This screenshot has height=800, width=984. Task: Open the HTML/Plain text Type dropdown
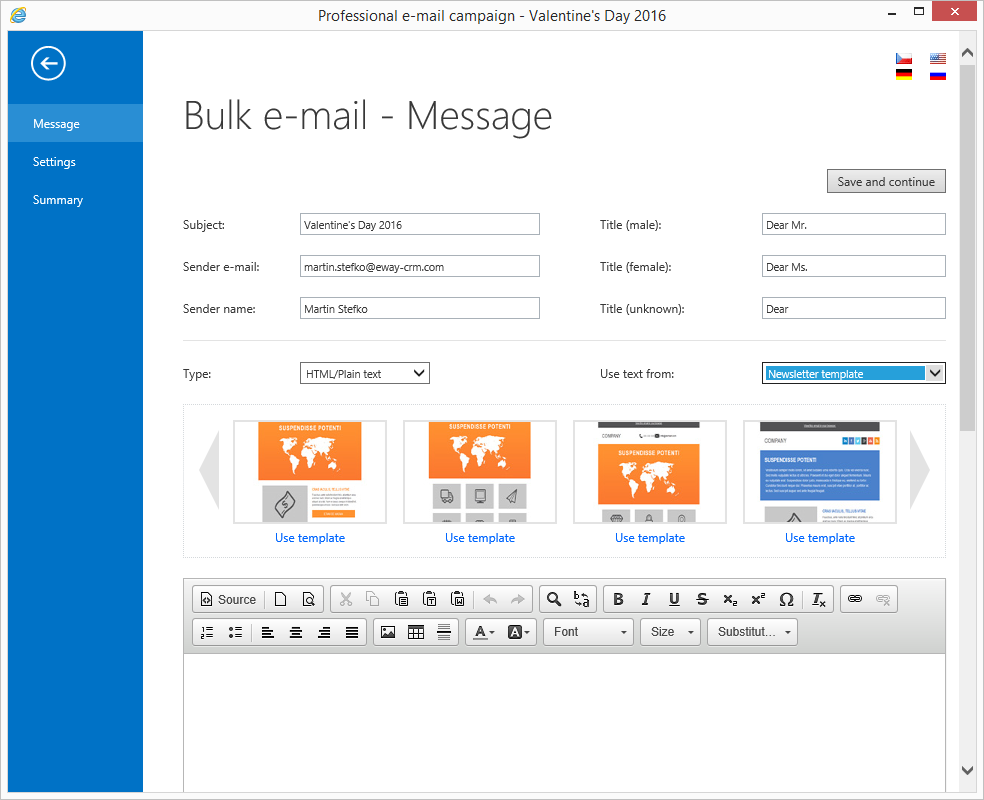364,372
